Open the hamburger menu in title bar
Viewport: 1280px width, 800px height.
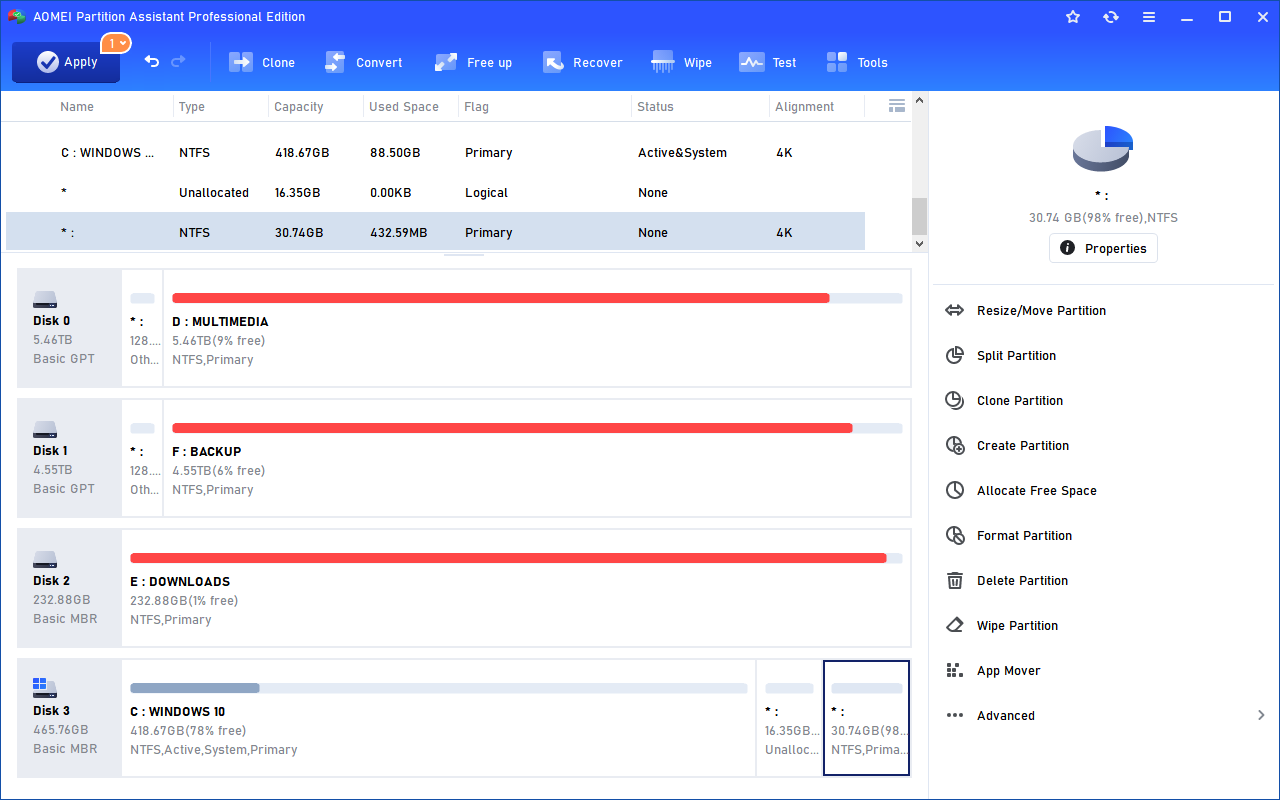click(1149, 17)
